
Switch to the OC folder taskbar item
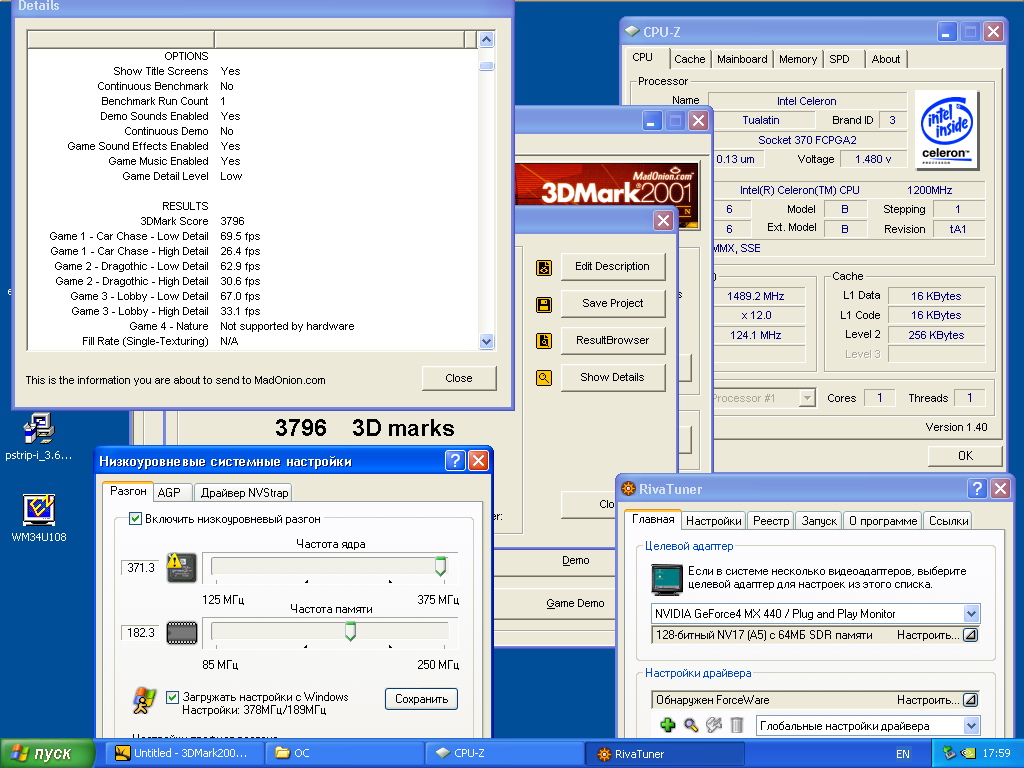pyautogui.click(x=344, y=753)
